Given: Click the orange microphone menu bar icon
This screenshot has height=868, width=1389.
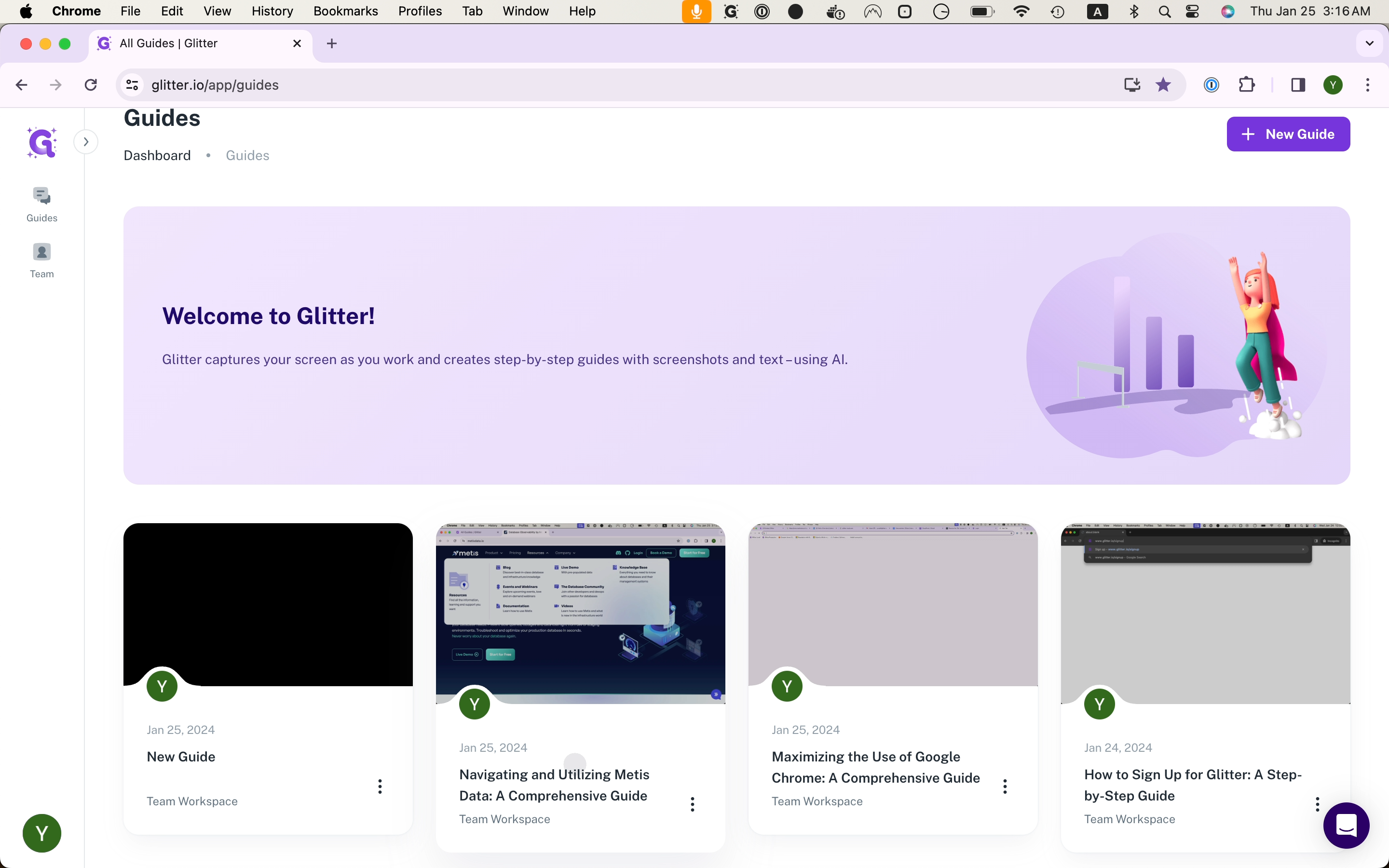Looking at the screenshot, I should pyautogui.click(x=696, y=12).
